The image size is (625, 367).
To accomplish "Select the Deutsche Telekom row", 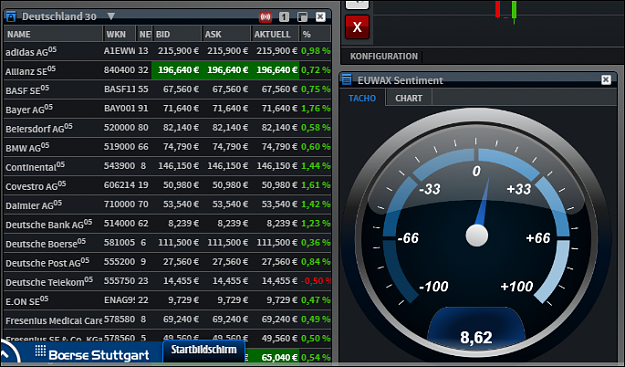I will [167, 281].
